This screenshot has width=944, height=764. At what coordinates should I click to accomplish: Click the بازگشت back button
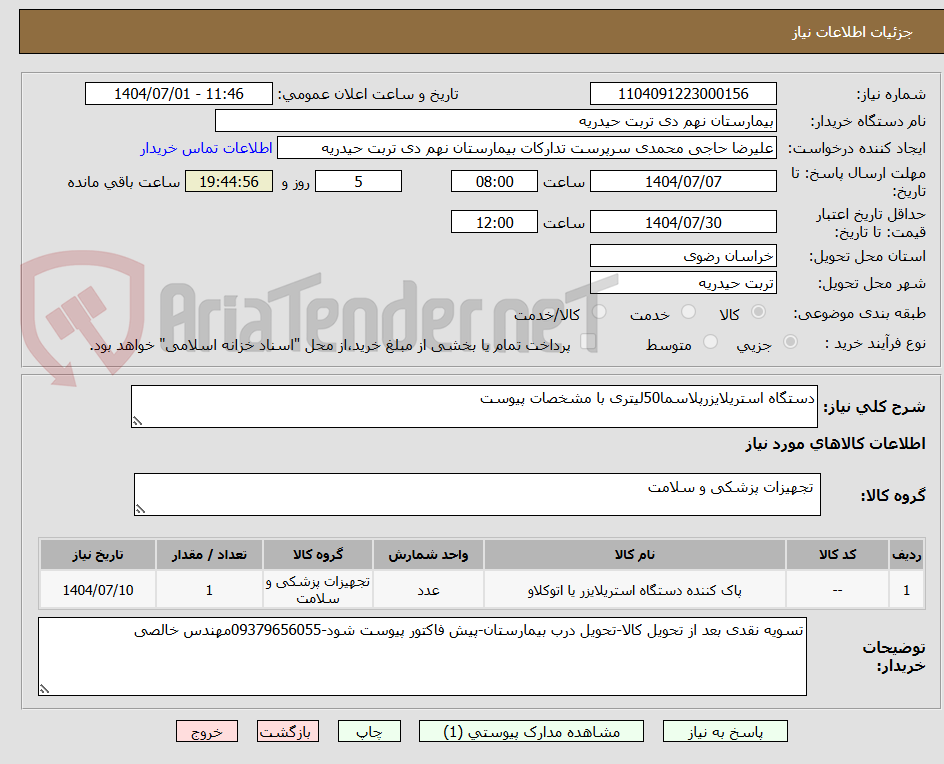pyautogui.click(x=287, y=731)
